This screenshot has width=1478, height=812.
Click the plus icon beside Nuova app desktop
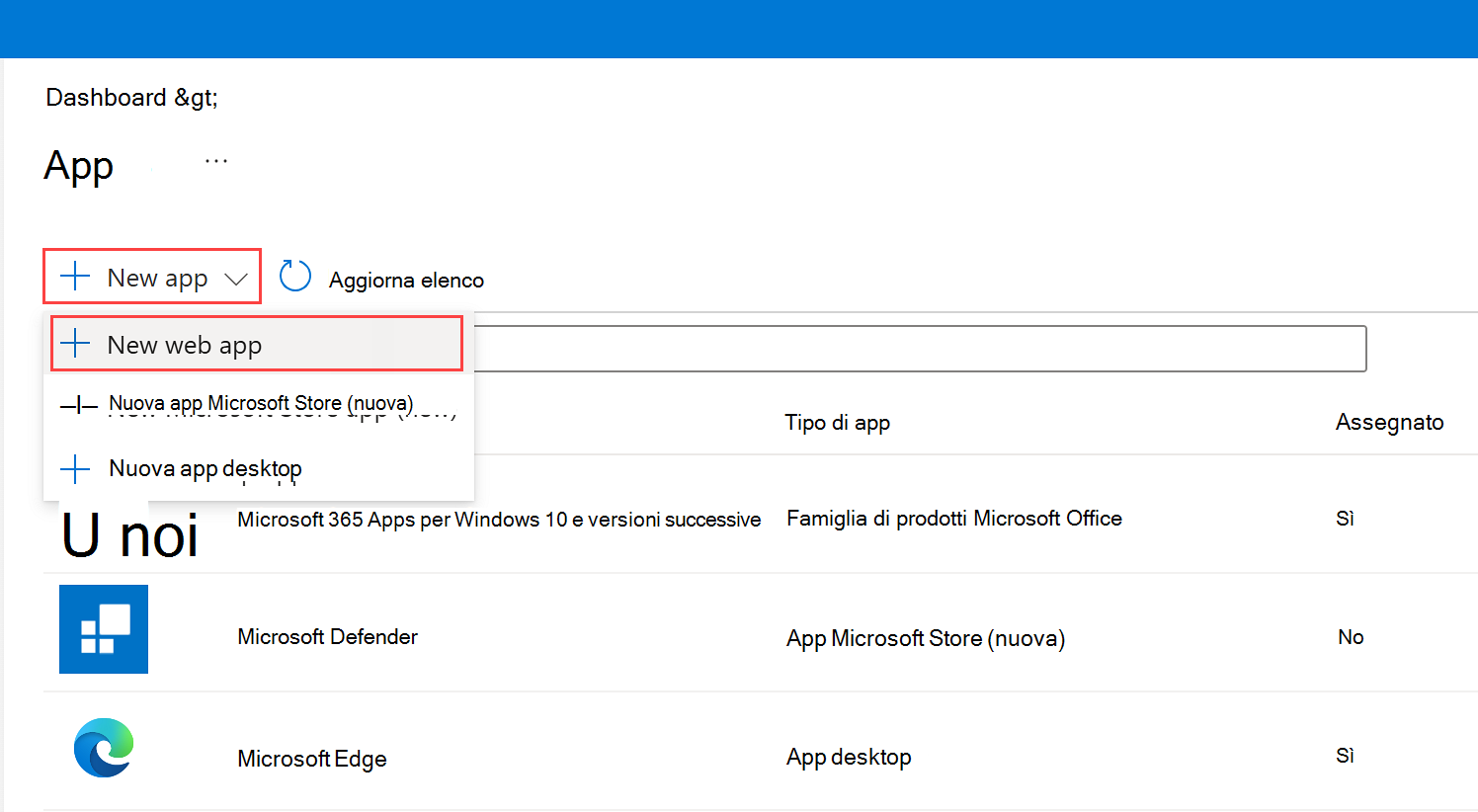pos(75,468)
